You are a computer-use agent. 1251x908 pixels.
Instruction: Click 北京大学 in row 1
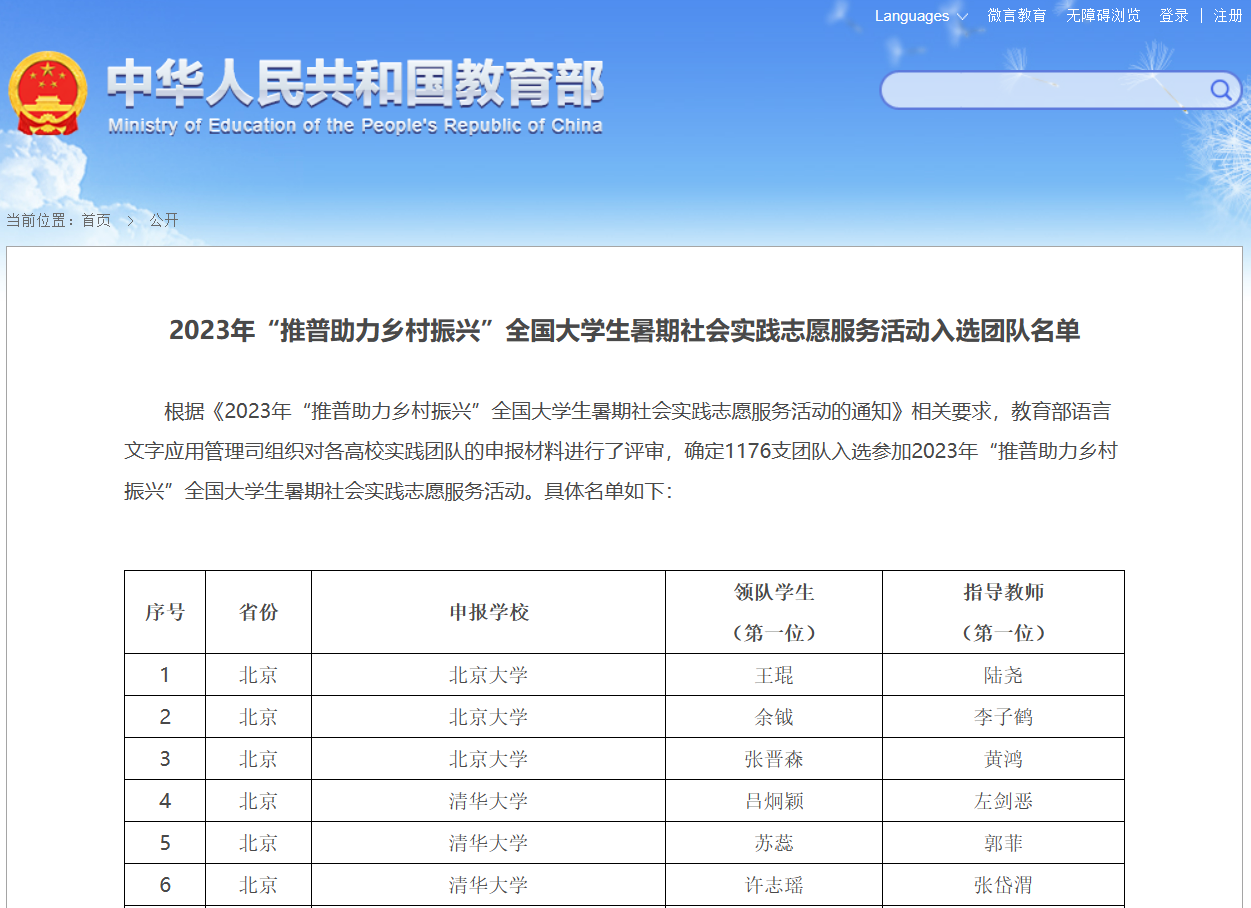tap(489, 675)
